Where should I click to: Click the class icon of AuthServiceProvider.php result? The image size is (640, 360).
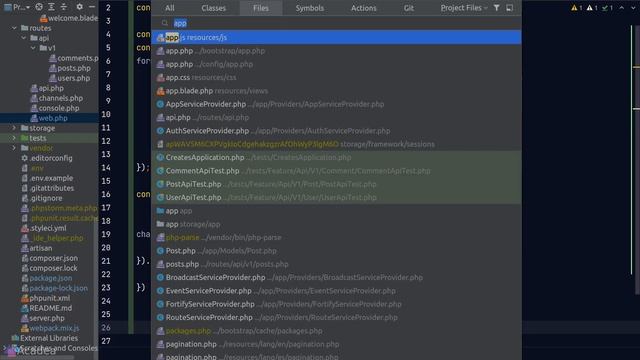160,131
